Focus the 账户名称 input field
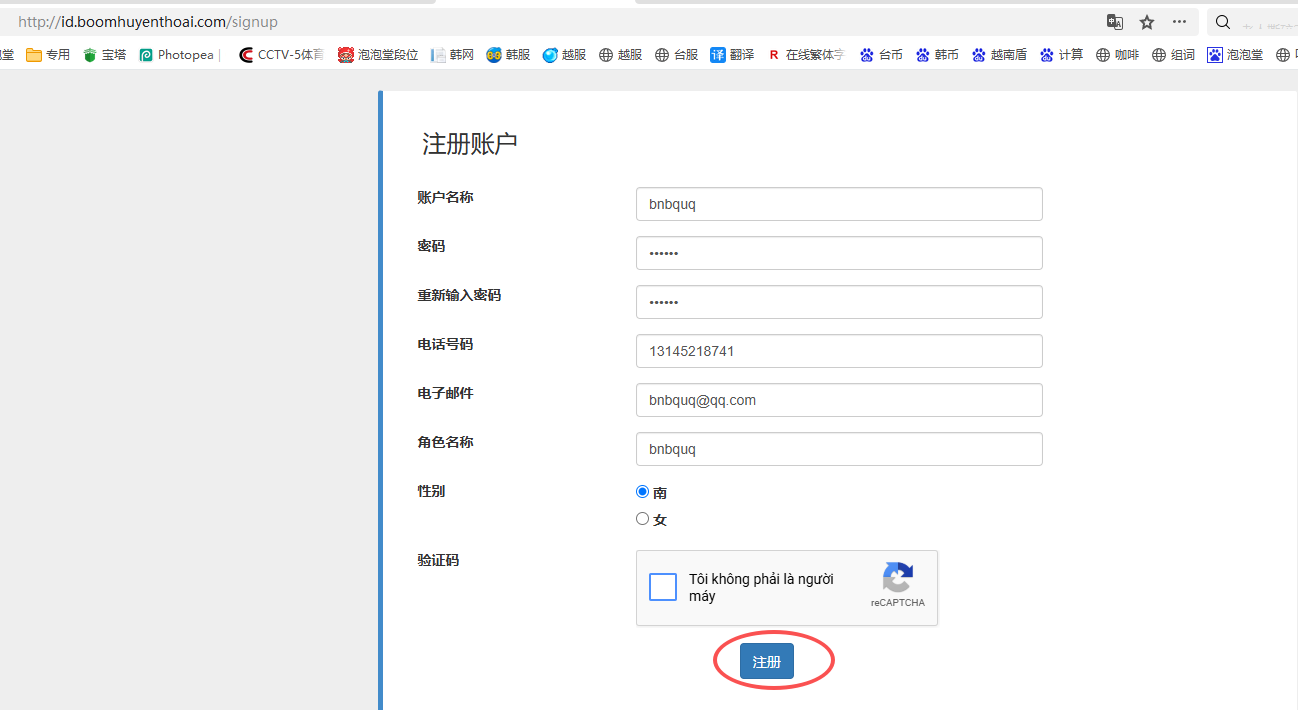This screenshot has height=710, width=1298. (839, 204)
